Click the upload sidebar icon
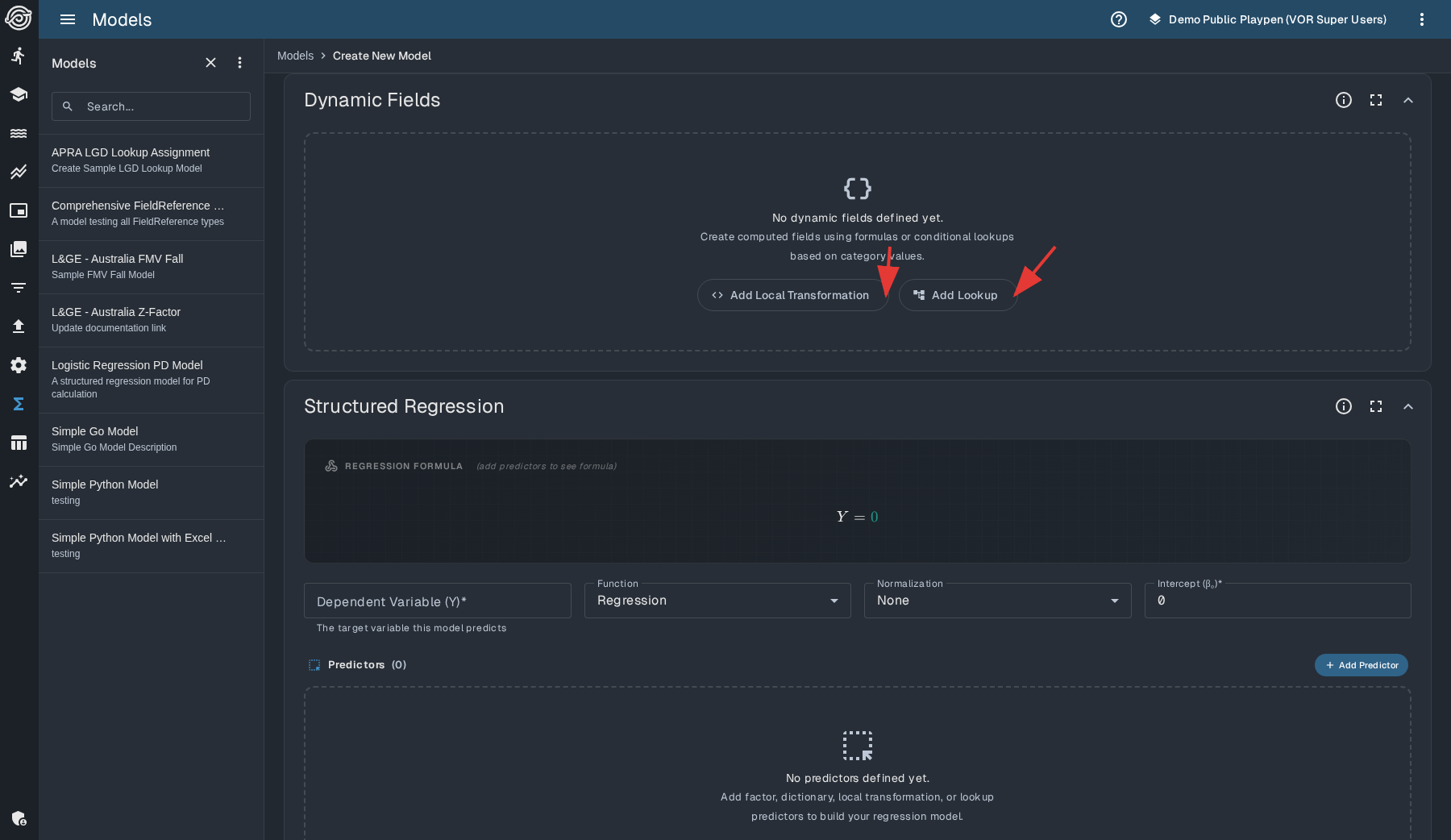This screenshot has height=840, width=1451. [x=19, y=326]
